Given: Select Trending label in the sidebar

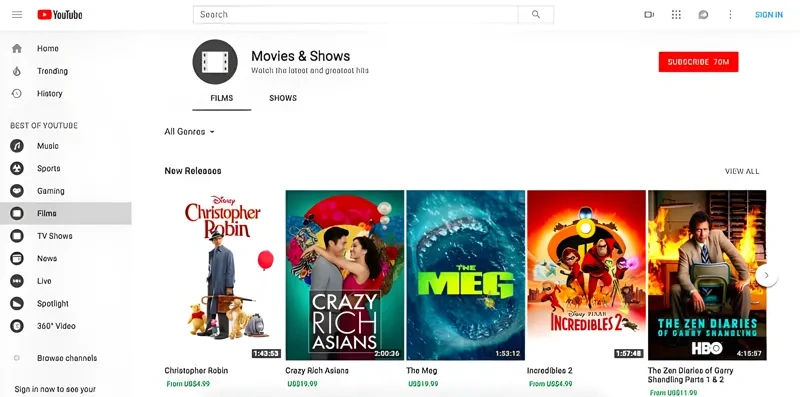Looking at the screenshot, I should point(53,71).
